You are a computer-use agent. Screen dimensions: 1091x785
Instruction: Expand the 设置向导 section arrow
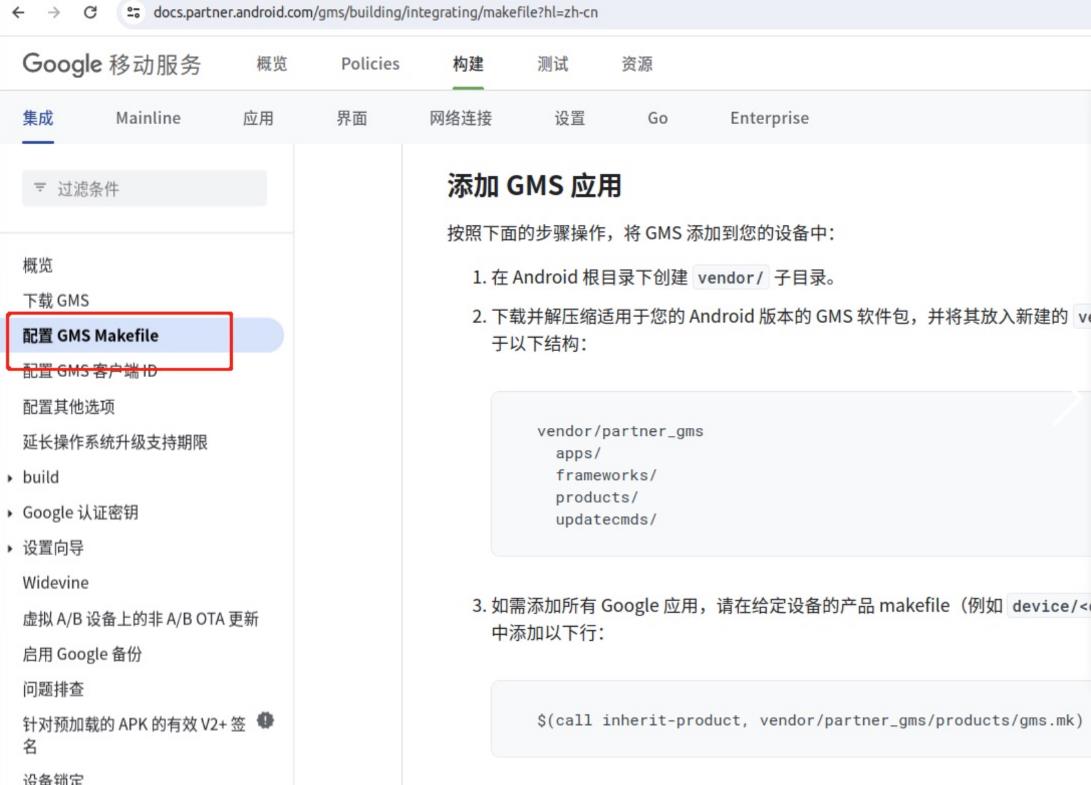[x=10, y=549]
